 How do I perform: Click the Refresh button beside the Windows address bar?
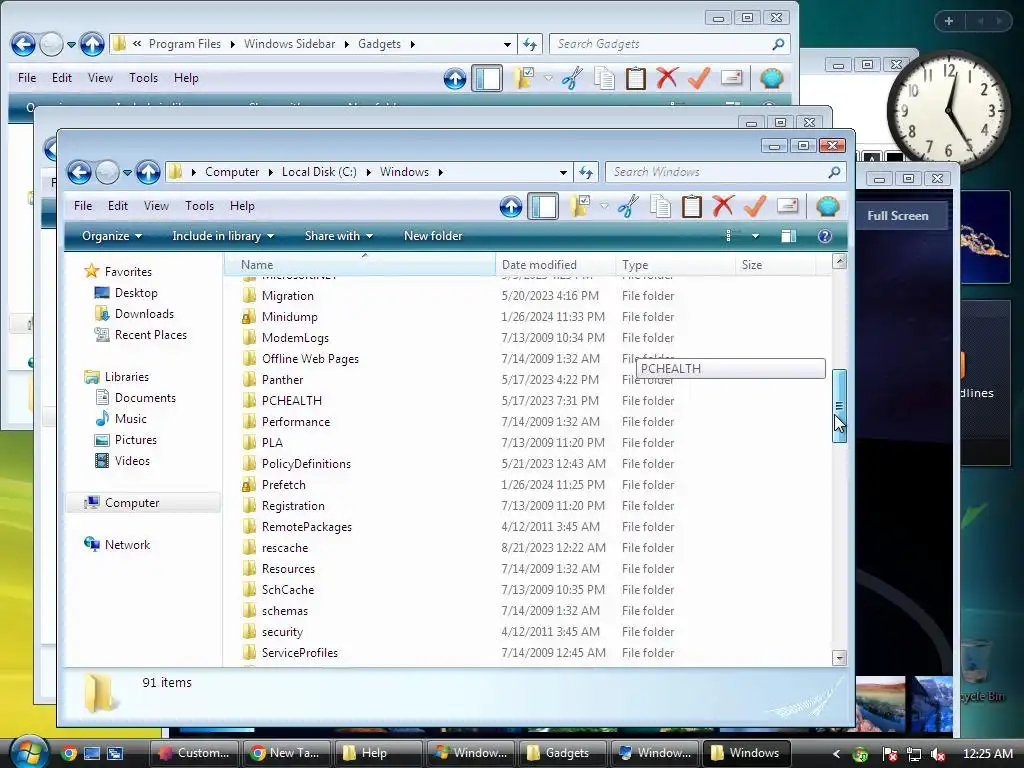586,172
